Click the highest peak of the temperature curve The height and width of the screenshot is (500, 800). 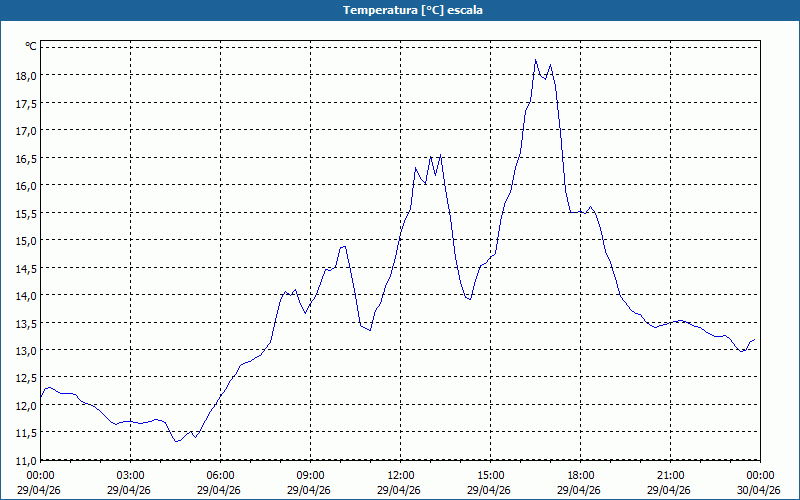pyautogui.click(x=536, y=60)
